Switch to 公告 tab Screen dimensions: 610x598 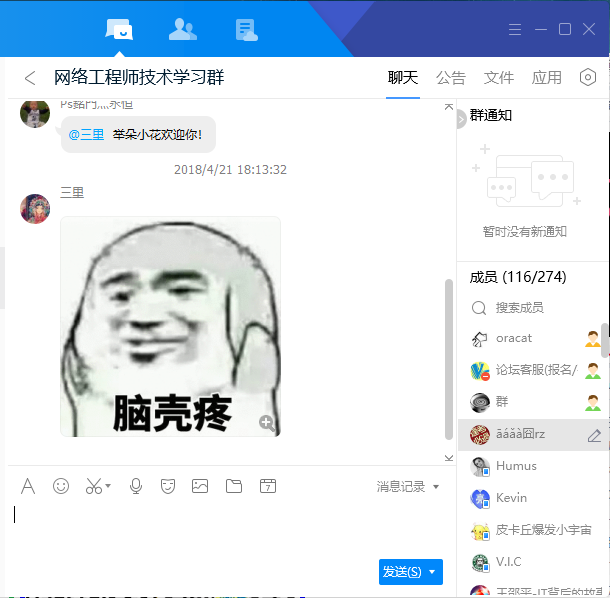pos(450,78)
